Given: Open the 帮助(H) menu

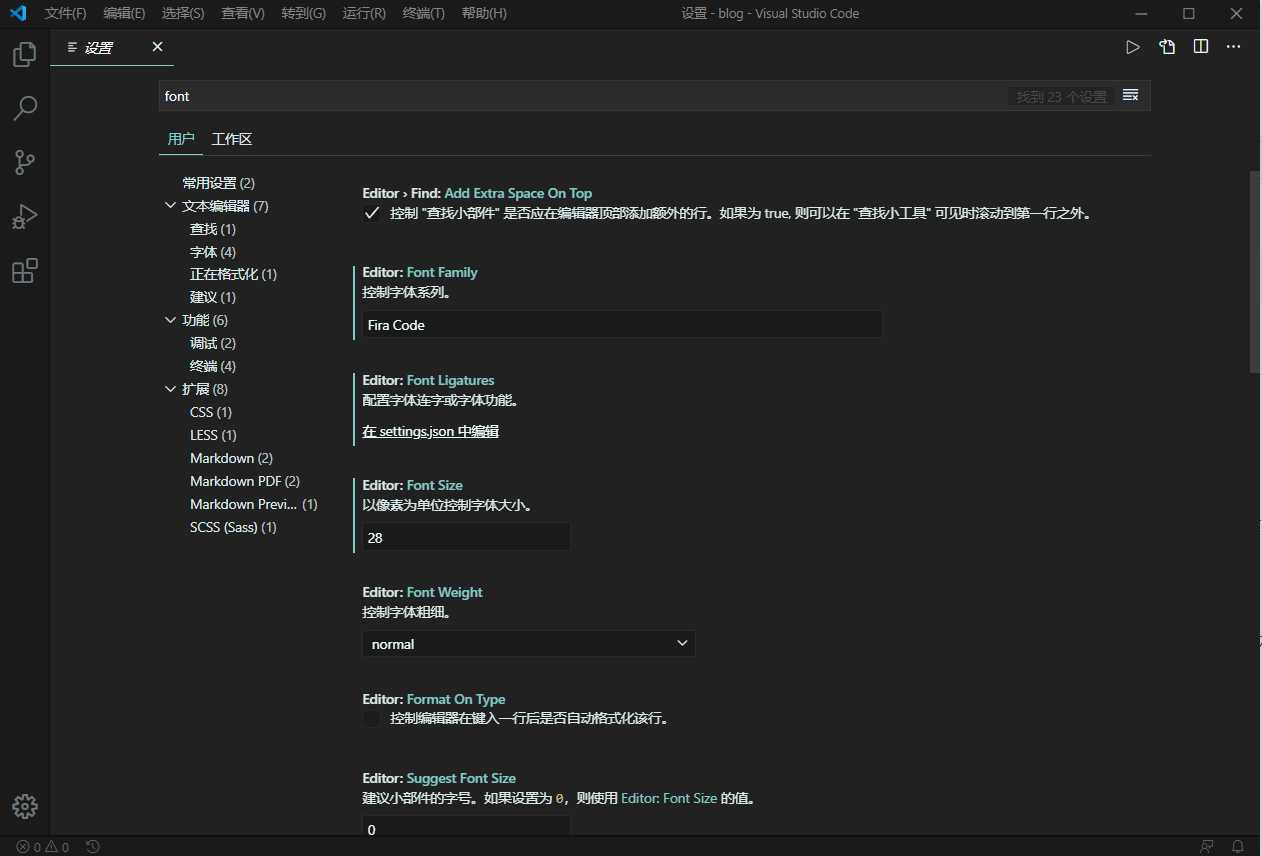Looking at the screenshot, I should point(484,14).
